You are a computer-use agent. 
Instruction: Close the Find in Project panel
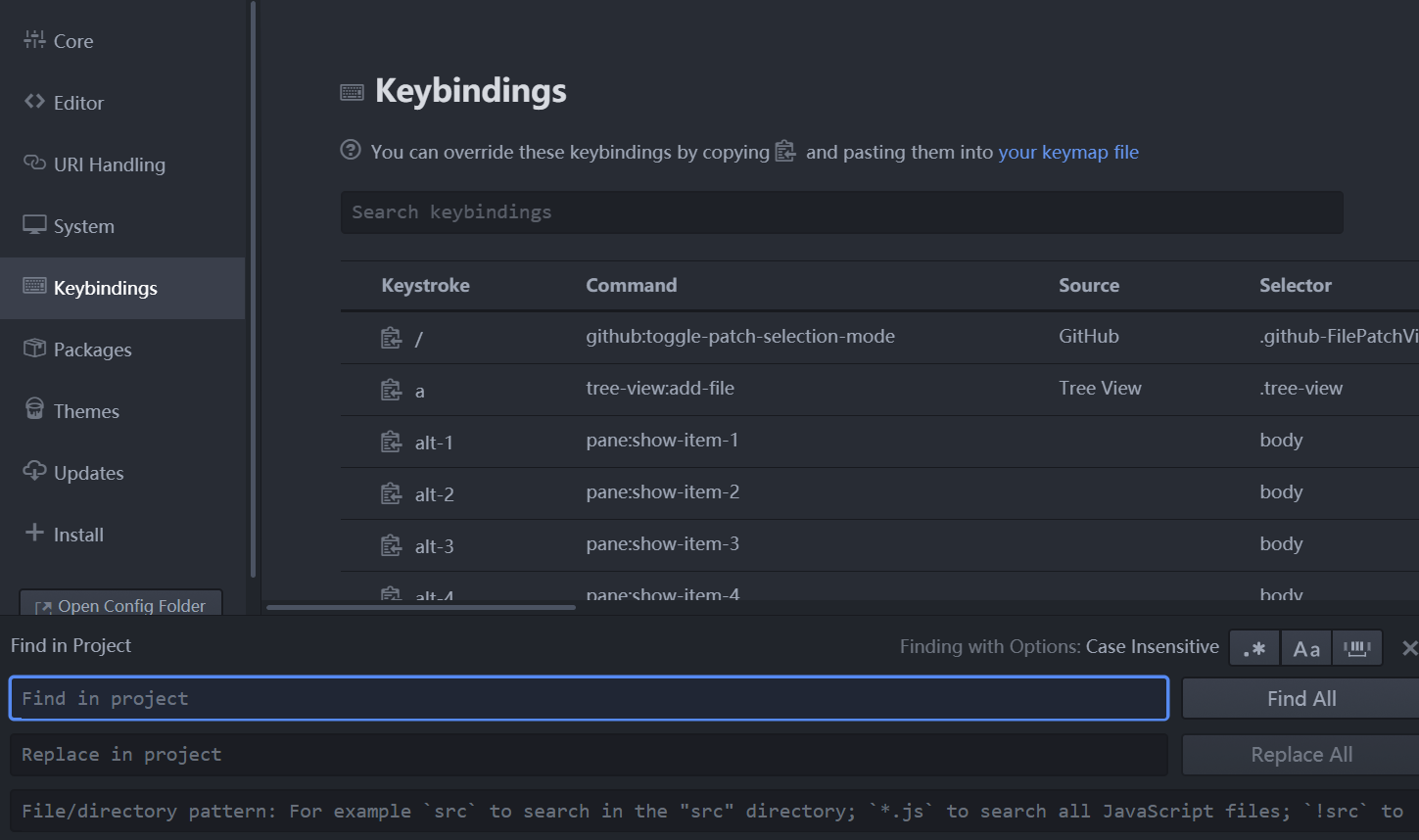pyautogui.click(x=1409, y=647)
